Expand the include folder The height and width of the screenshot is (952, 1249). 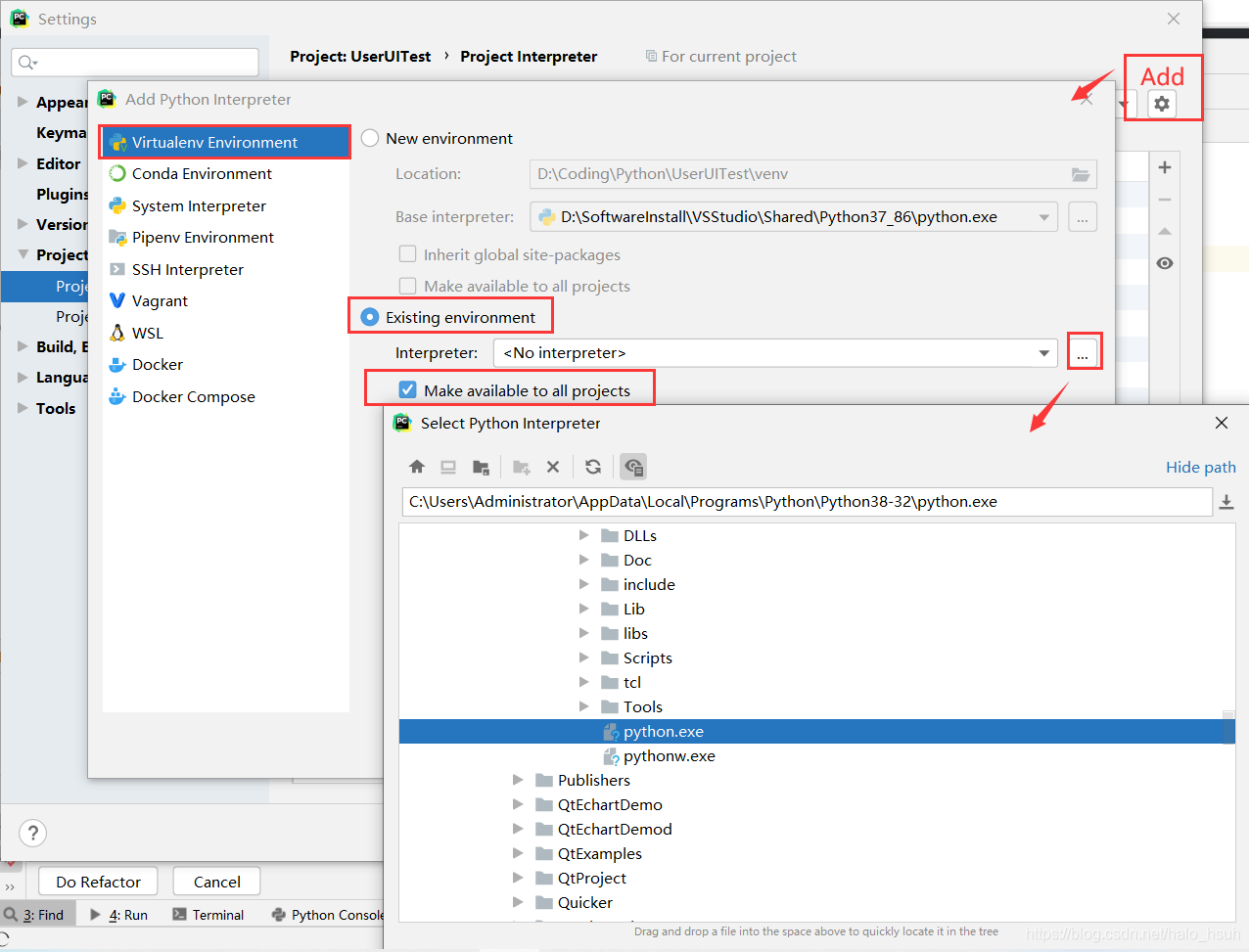pyautogui.click(x=584, y=584)
